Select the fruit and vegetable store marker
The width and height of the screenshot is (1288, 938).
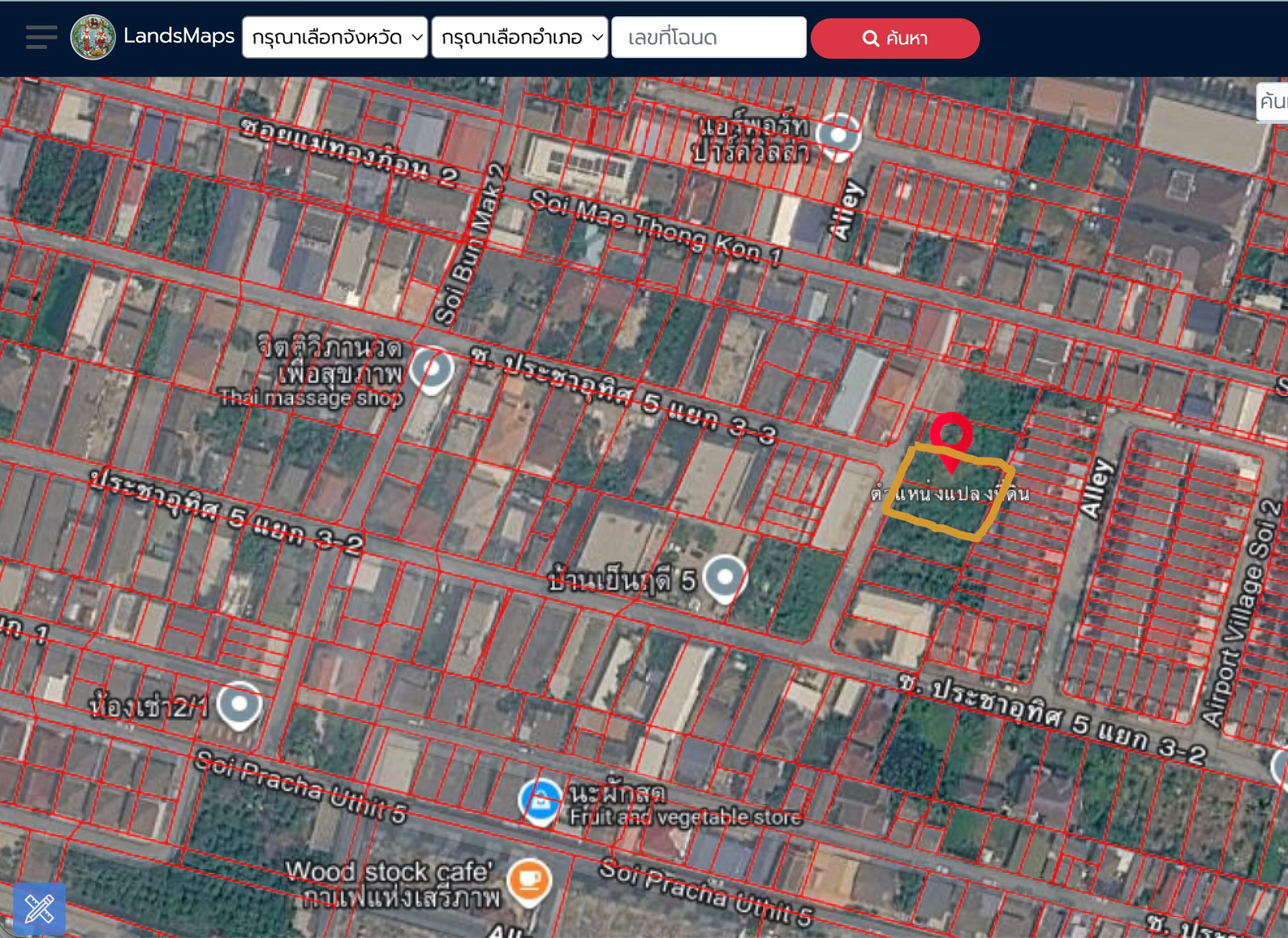click(540, 802)
